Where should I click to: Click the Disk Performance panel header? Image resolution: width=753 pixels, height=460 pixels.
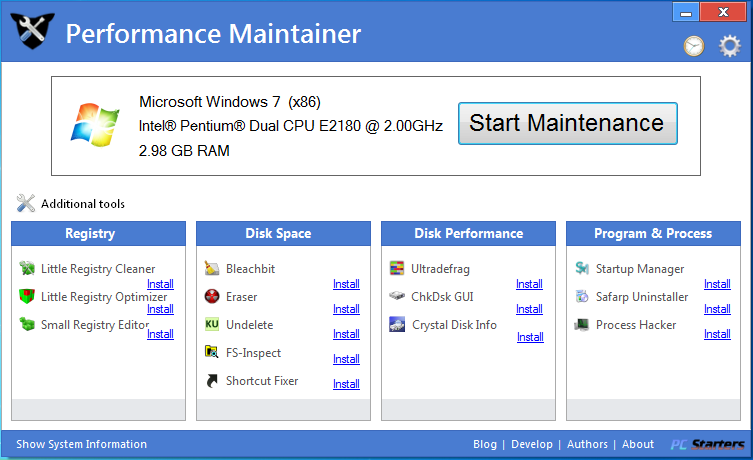468,233
